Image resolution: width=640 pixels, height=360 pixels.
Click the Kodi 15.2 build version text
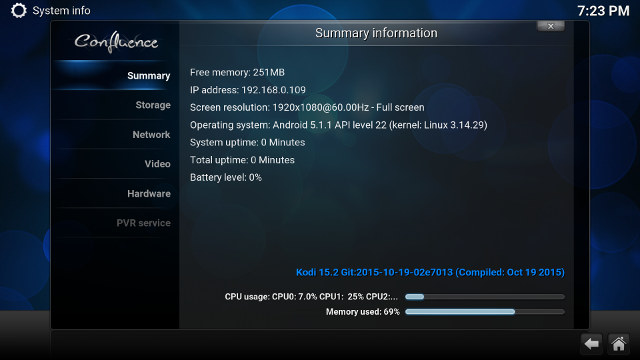click(430, 272)
